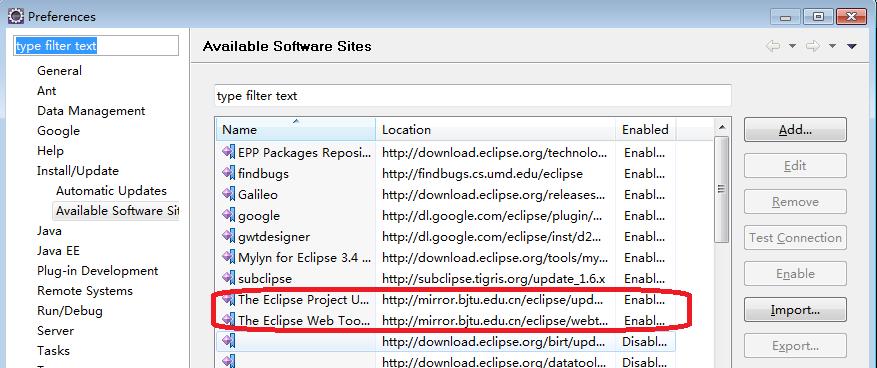Click the Export... button
The width and height of the screenshot is (877, 368).
tap(795, 346)
